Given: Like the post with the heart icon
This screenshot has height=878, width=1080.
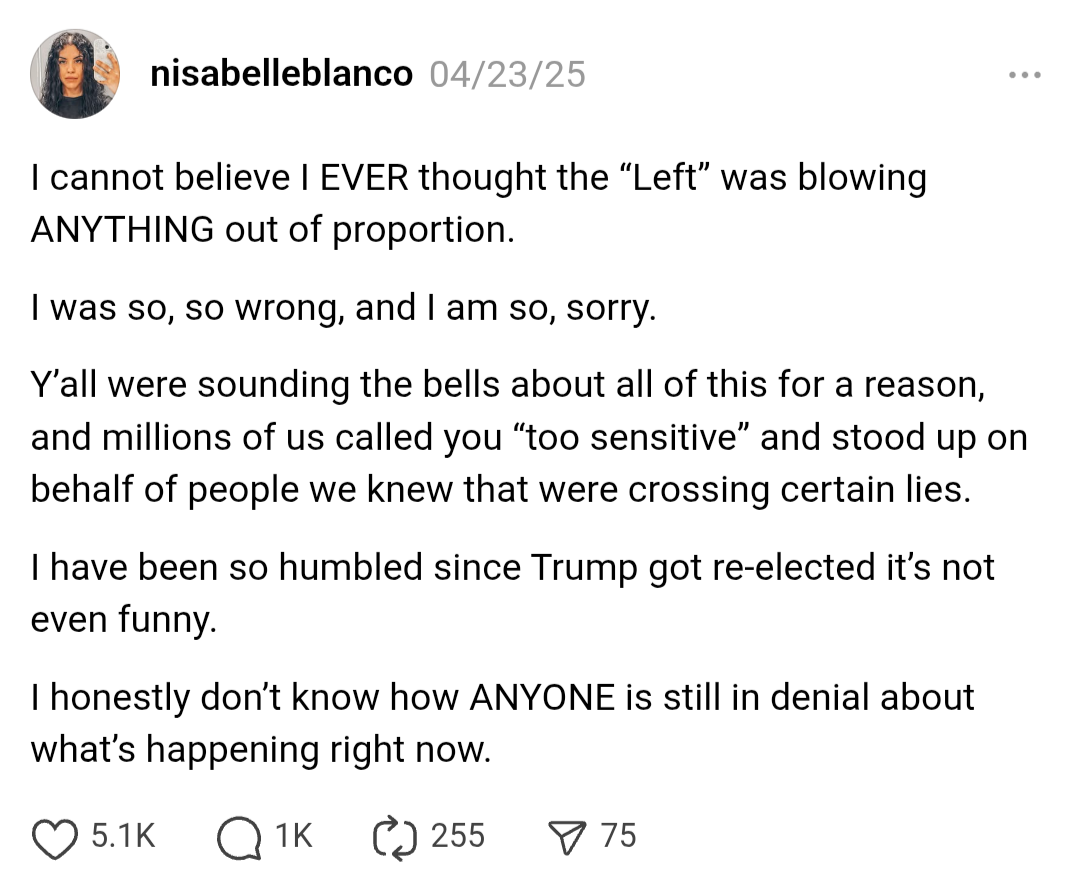Looking at the screenshot, I should [x=55, y=836].
